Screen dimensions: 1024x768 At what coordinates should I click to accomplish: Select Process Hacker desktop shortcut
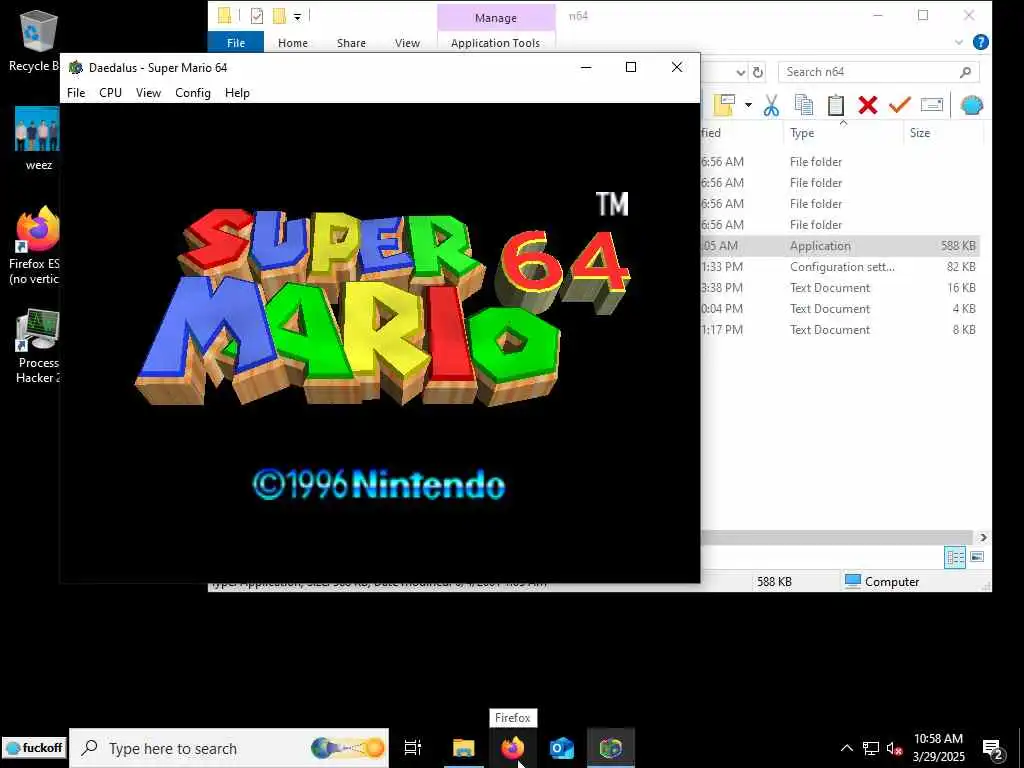tap(37, 346)
